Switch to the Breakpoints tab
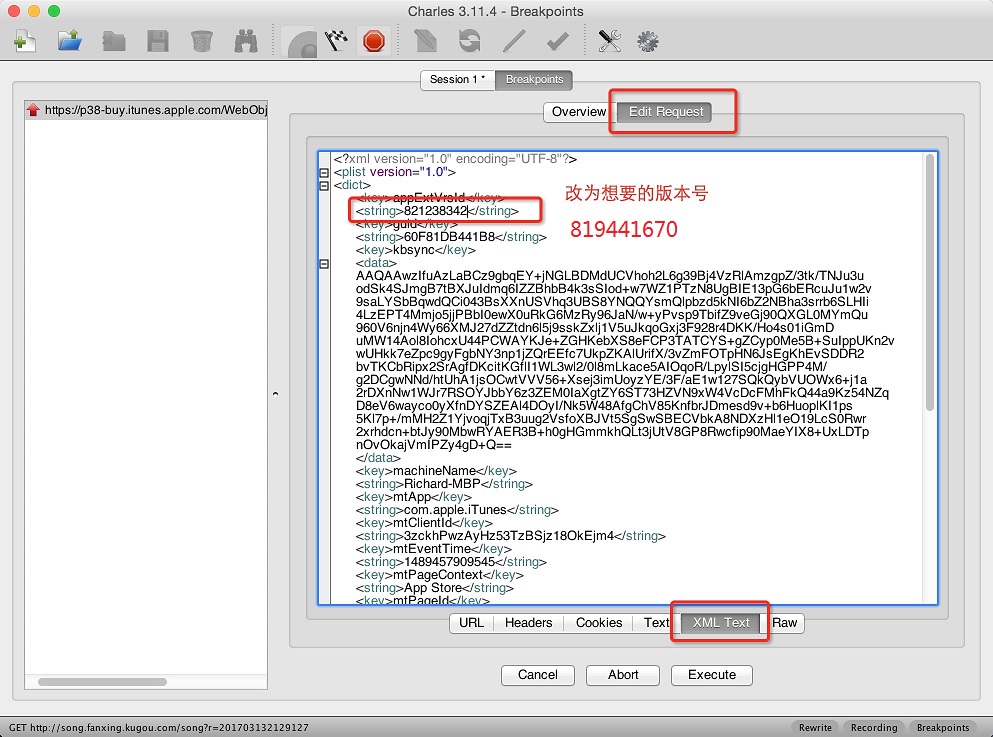993x737 pixels. click(534, 80)
